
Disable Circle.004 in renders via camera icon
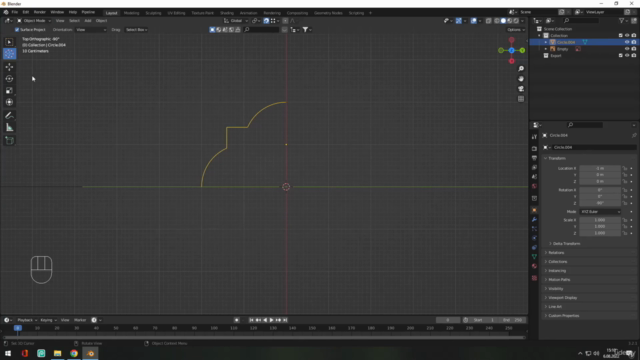click(634, 42)
